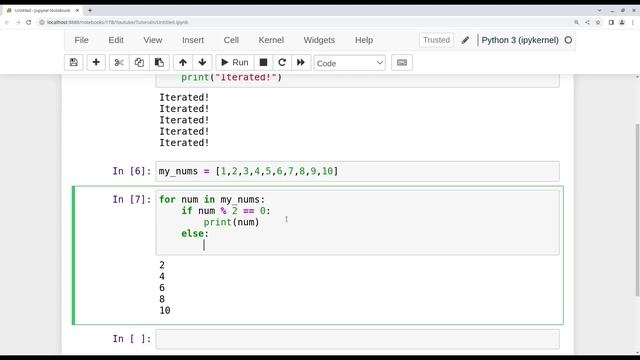
Task: Click the In [6] prompt label
Action: pyautogui.click(x=132, y=171)
